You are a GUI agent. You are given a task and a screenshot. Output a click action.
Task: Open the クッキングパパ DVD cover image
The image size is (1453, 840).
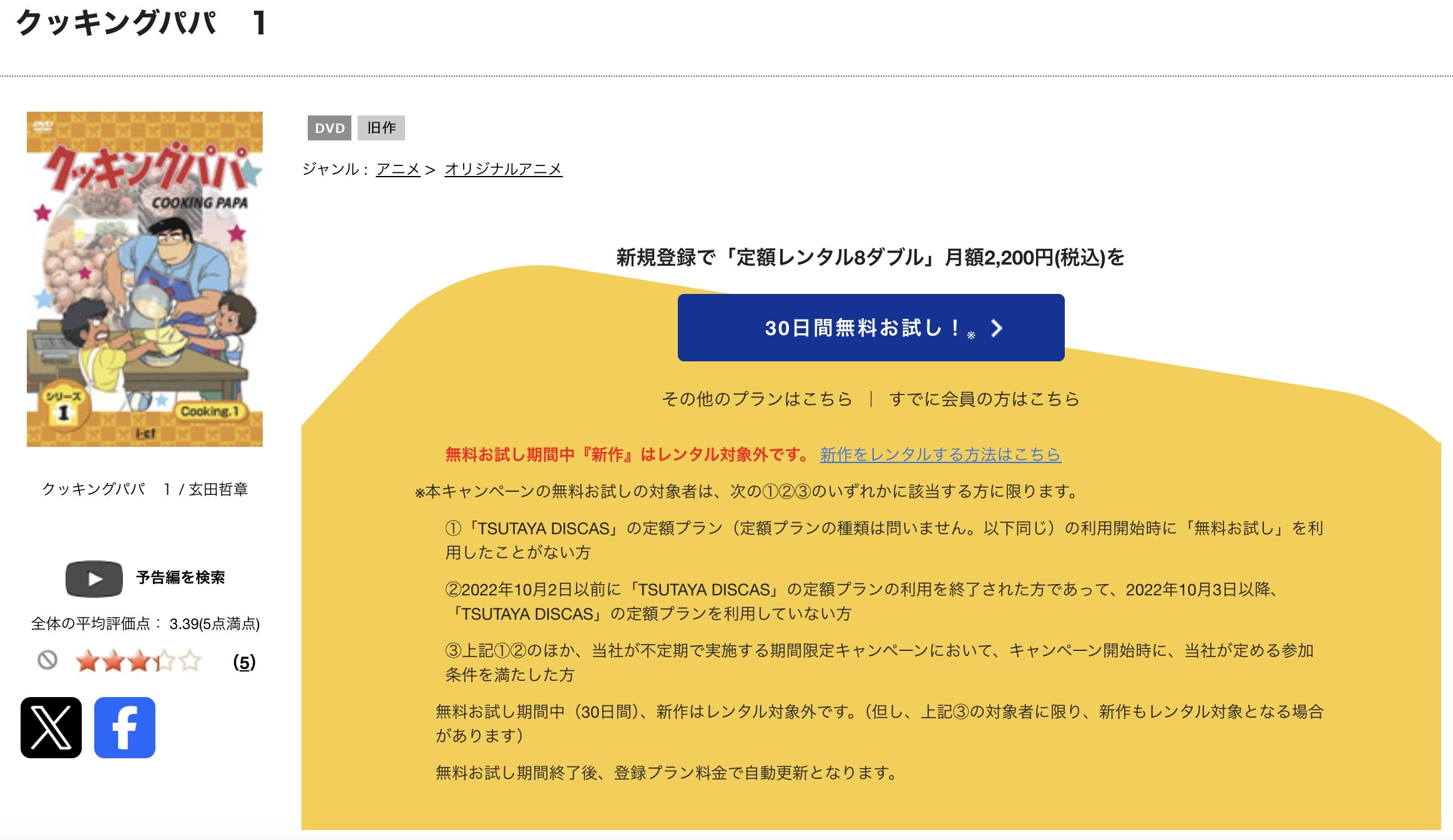pyautogui.click(x=145, y=279)
